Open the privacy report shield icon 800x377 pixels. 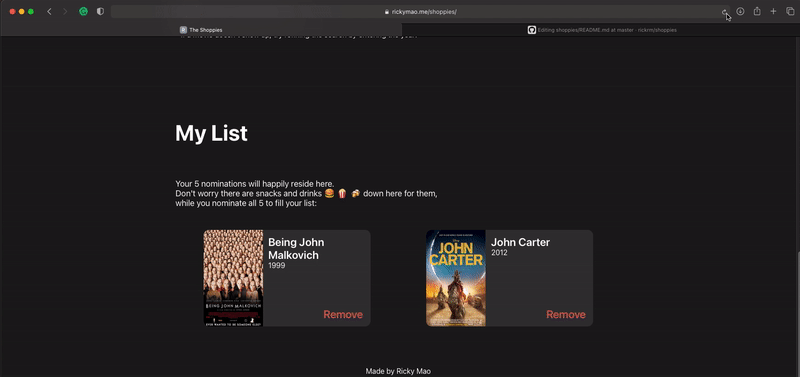point(101,12)
